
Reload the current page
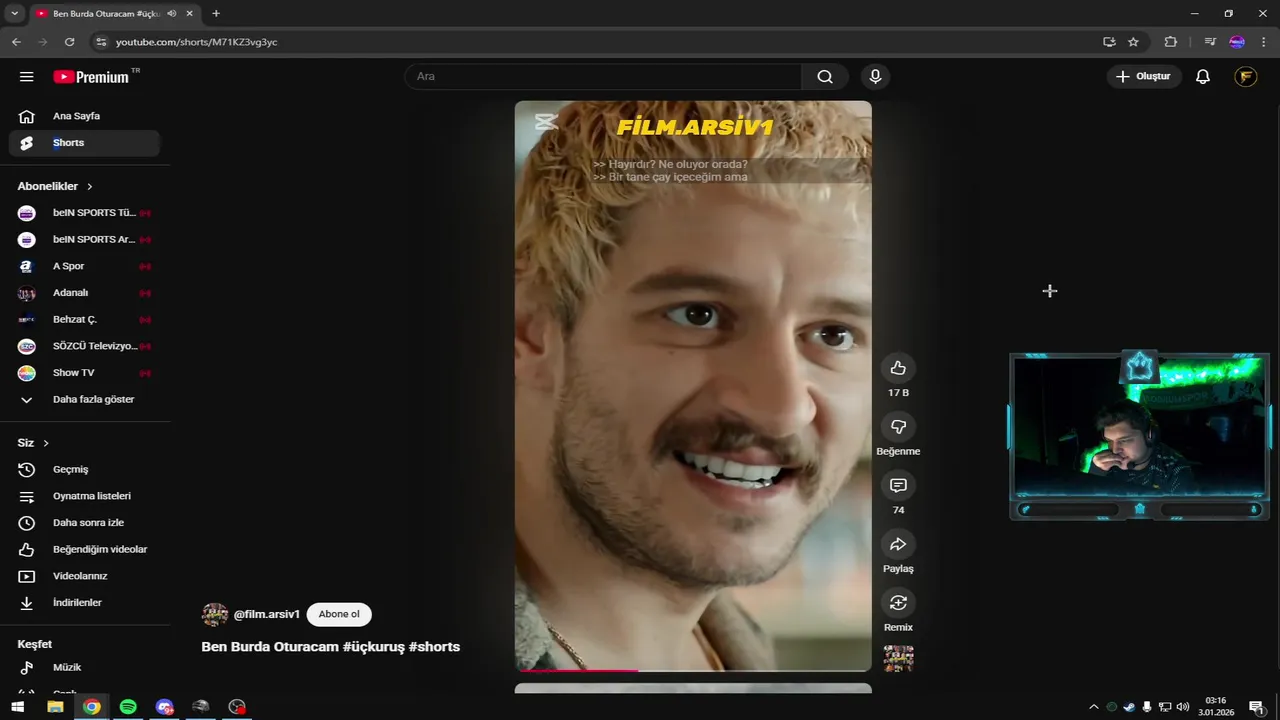(69, 42)
